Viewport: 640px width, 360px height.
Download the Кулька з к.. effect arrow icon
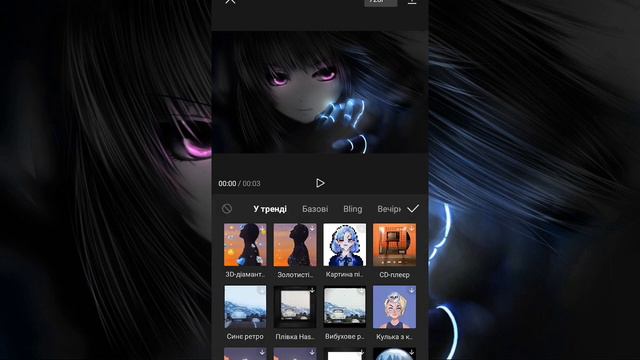pyautogui.click(x=411, y=290)
